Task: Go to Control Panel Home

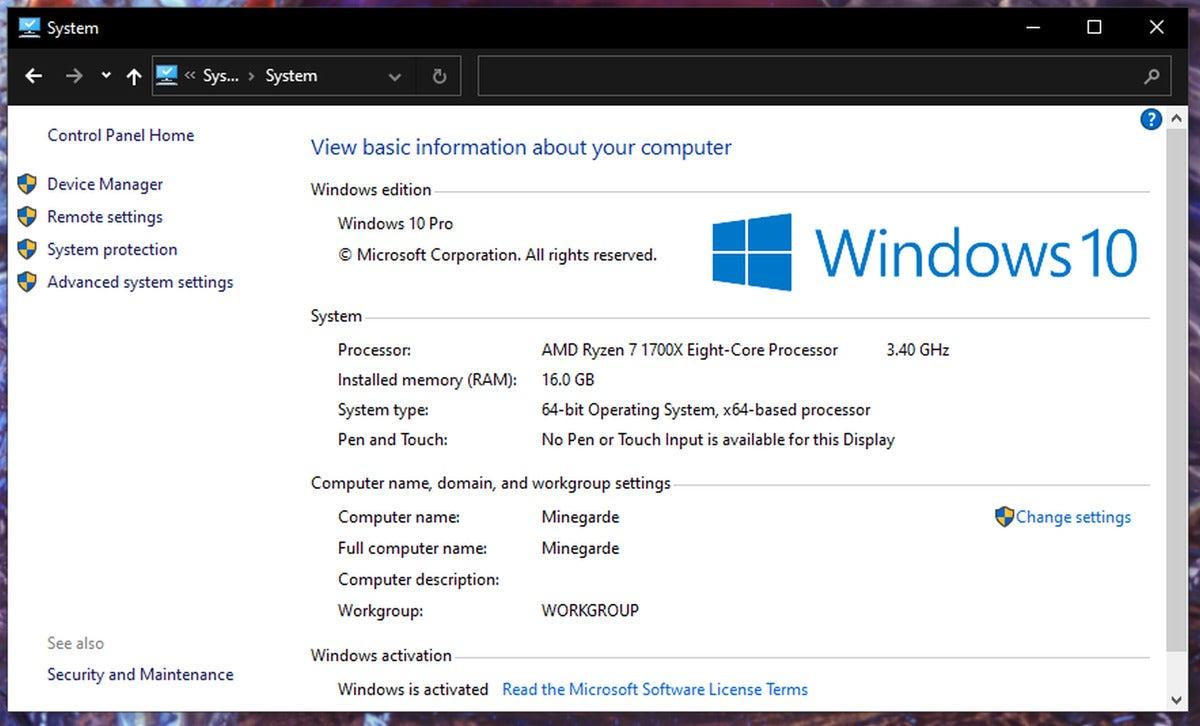Action: pyautogui.click(x=120, y=135)
